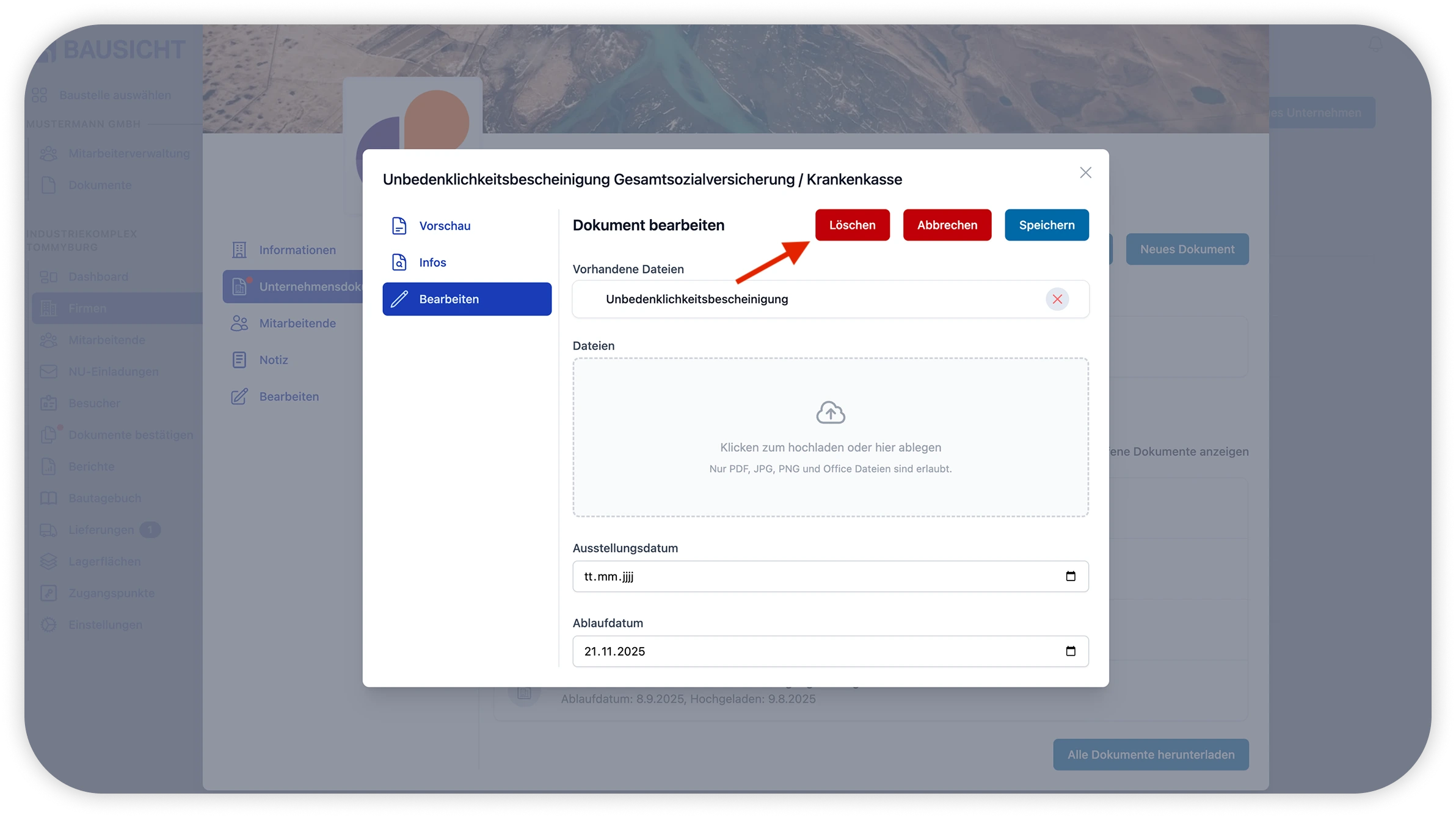Click the Vorschau document icon

[399, 226]
